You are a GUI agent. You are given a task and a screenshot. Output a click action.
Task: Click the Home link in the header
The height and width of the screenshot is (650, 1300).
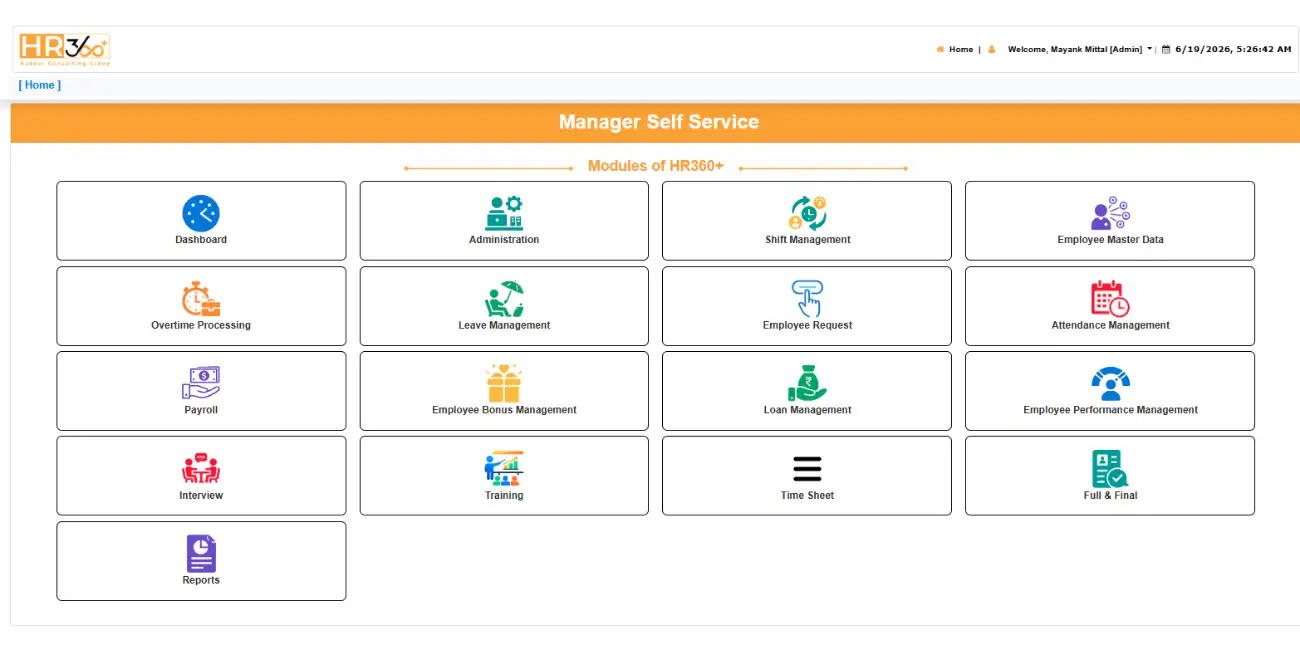click(961, 49)
